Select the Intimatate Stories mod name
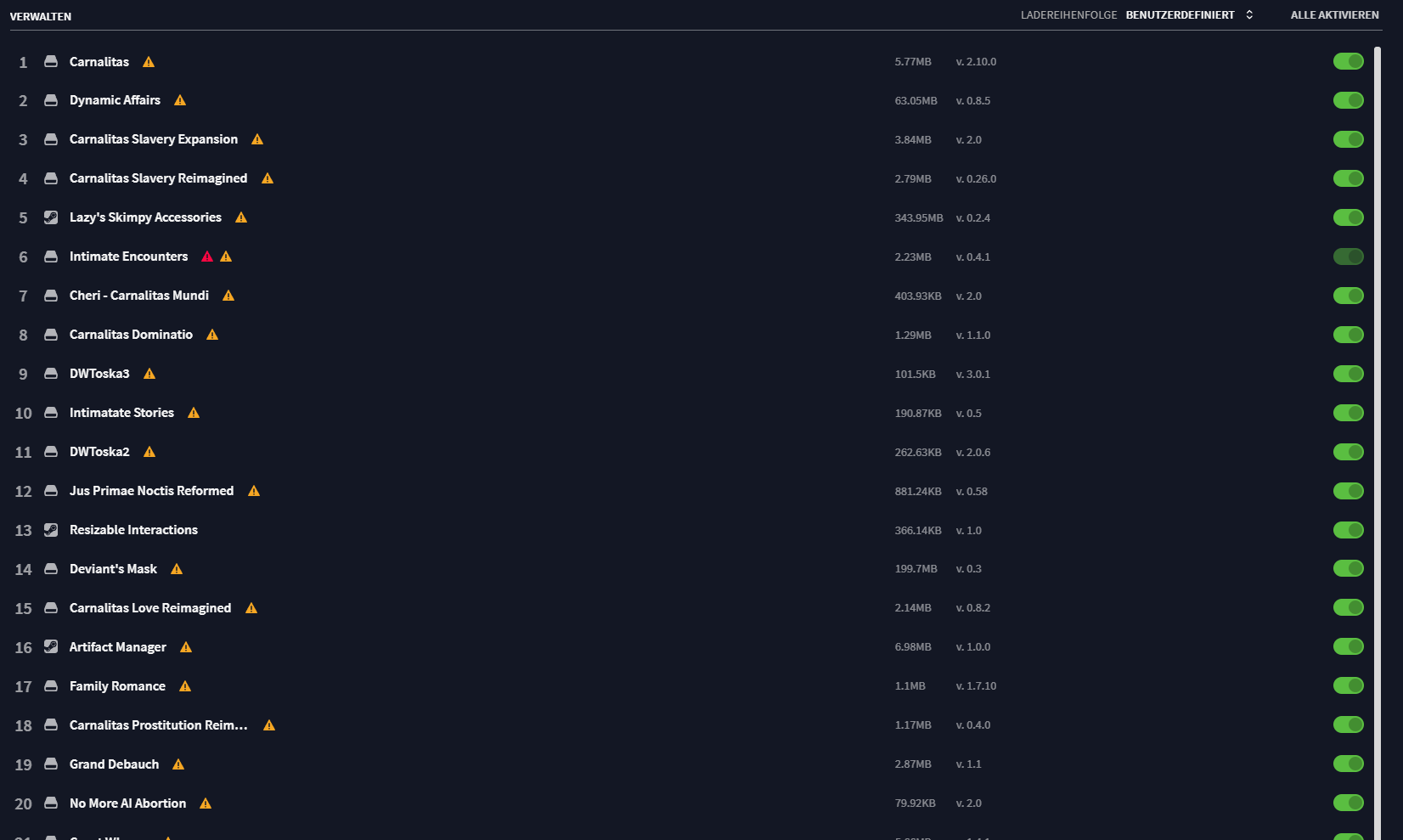The width and height of the screenshot is (1403, 840). pos(121,413)
